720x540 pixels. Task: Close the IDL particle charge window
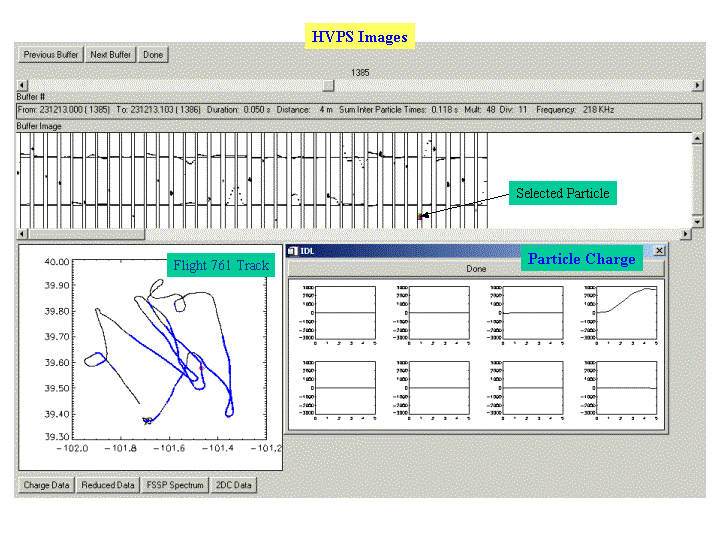point(659,250)
